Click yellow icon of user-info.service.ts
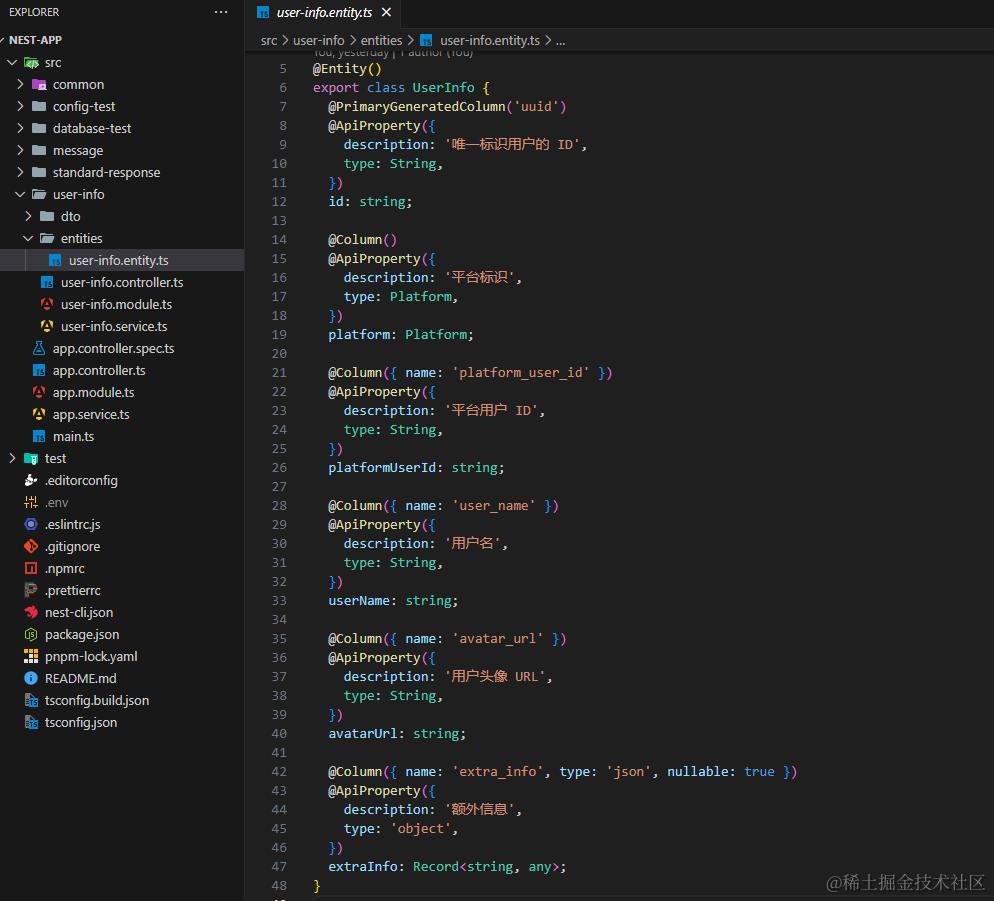Image resolution: width=994 pixels, height=901 pixels. point(47,326)
